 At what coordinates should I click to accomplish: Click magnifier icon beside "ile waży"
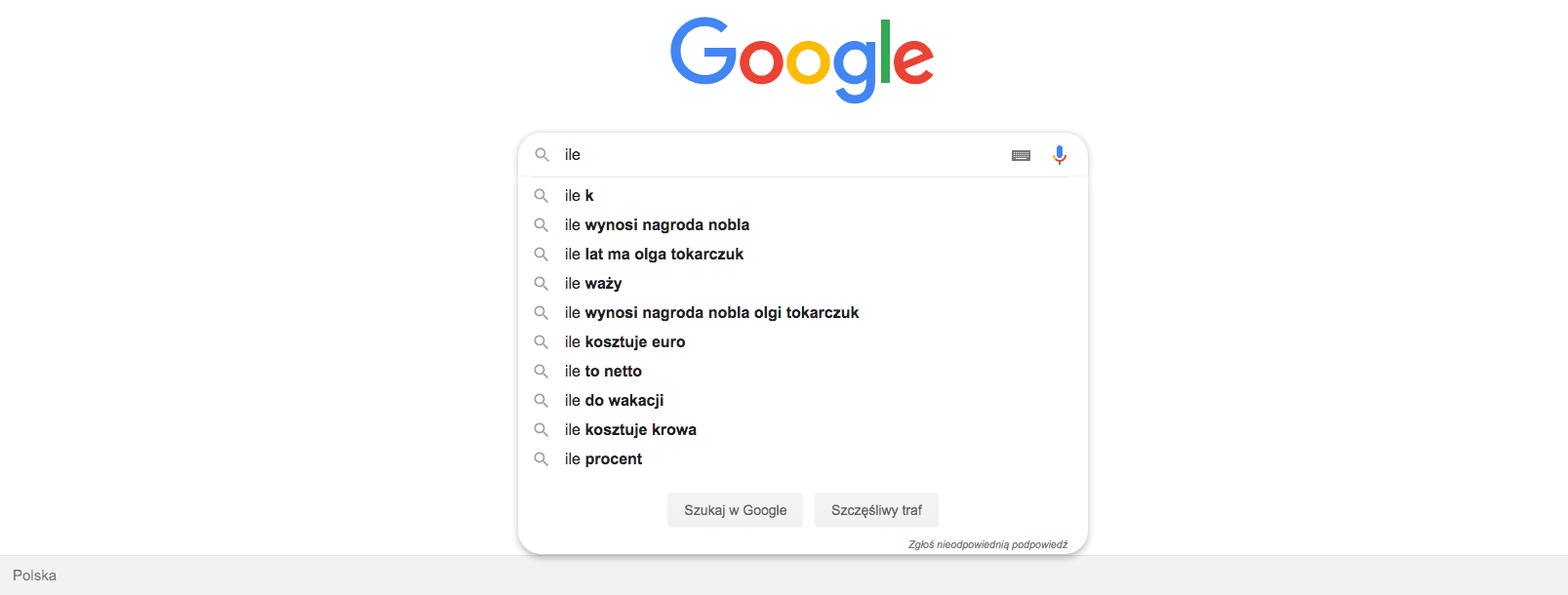[542, 284]
